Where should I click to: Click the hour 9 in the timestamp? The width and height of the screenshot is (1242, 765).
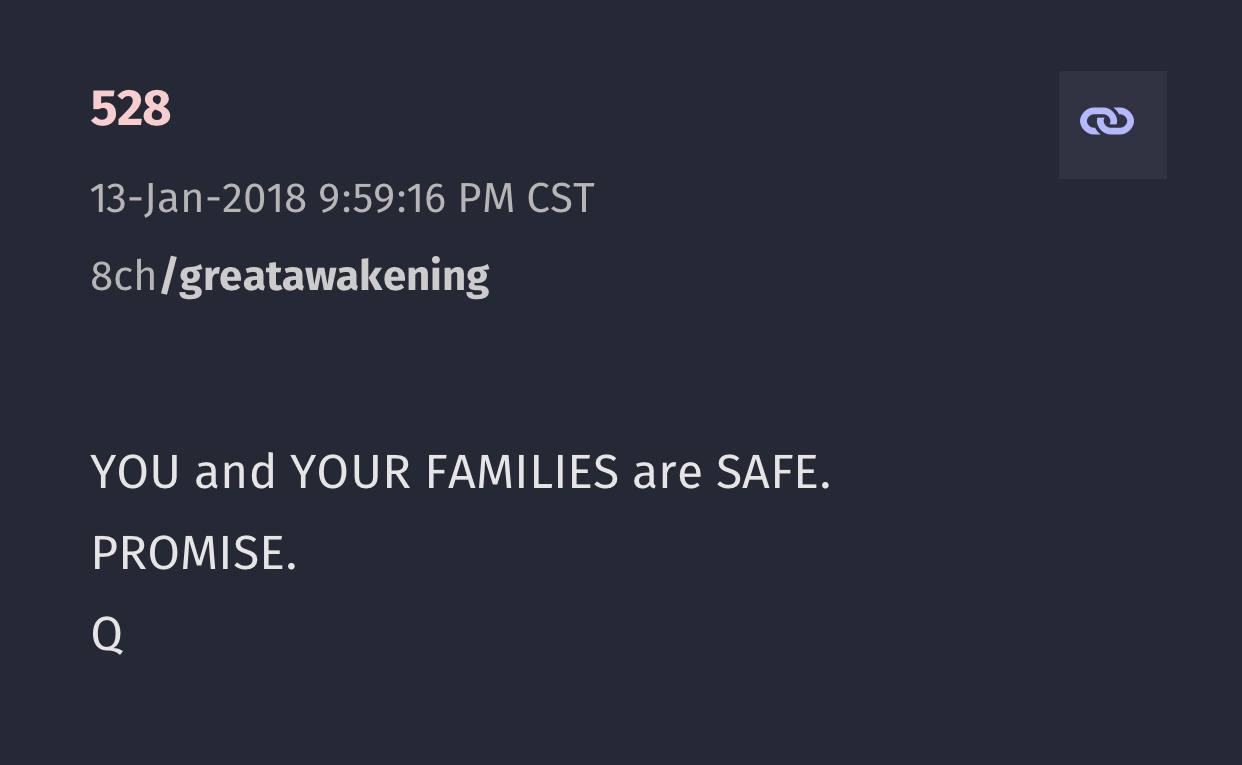pyautogui.click(x=329, y=199)
